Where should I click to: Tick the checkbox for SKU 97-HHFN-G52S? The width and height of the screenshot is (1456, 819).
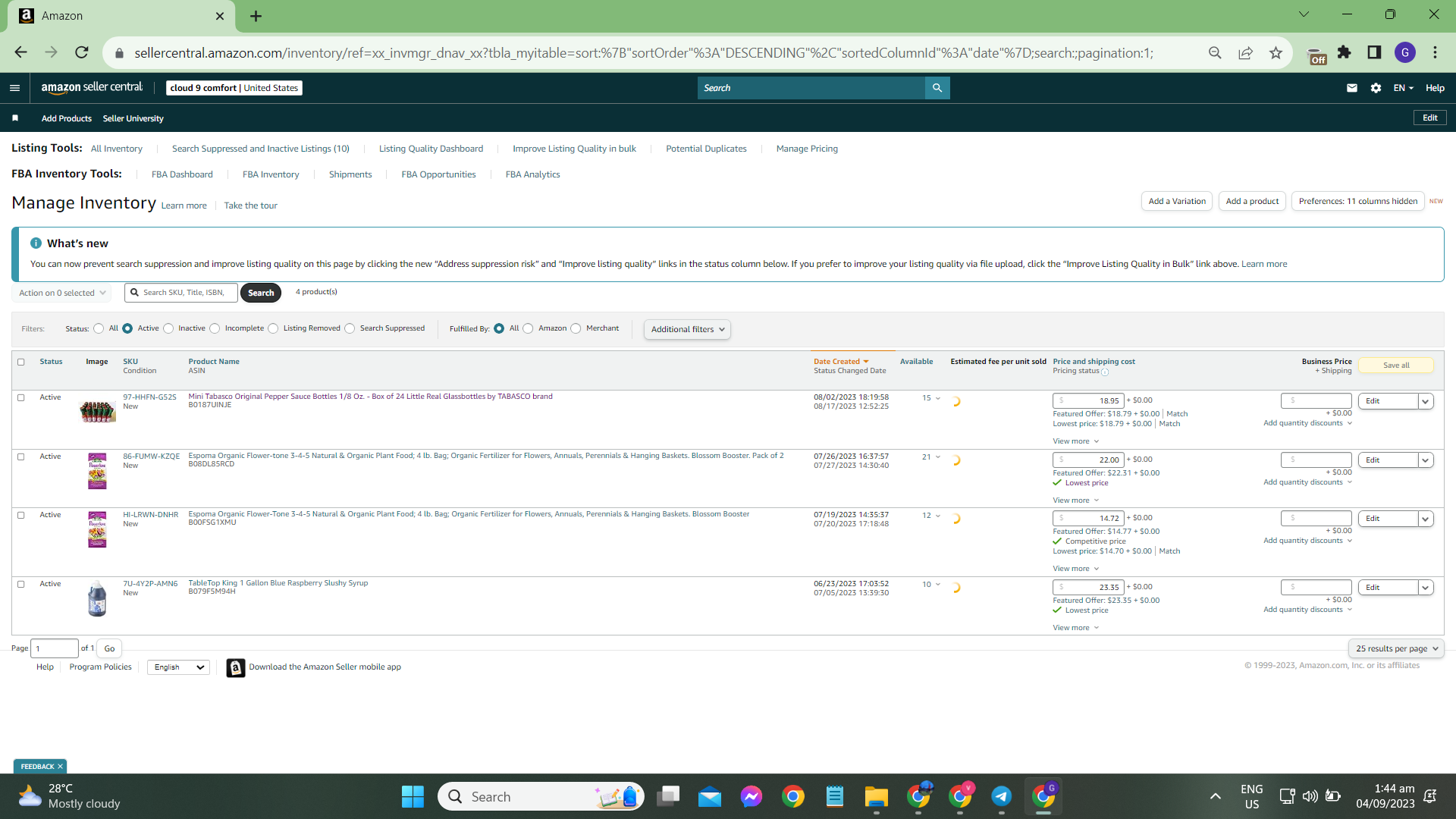pyautogui.click(x=21, y=398)
